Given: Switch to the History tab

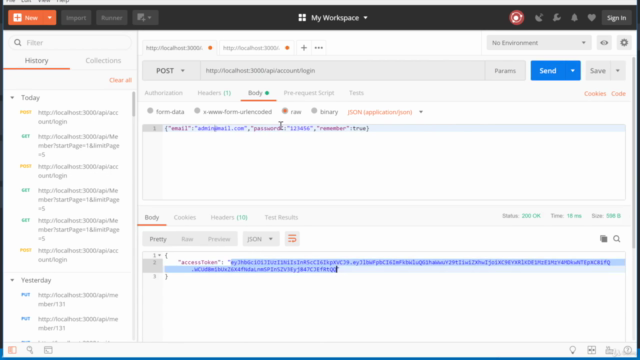Looking at the screenshot, I should (36, 60).
